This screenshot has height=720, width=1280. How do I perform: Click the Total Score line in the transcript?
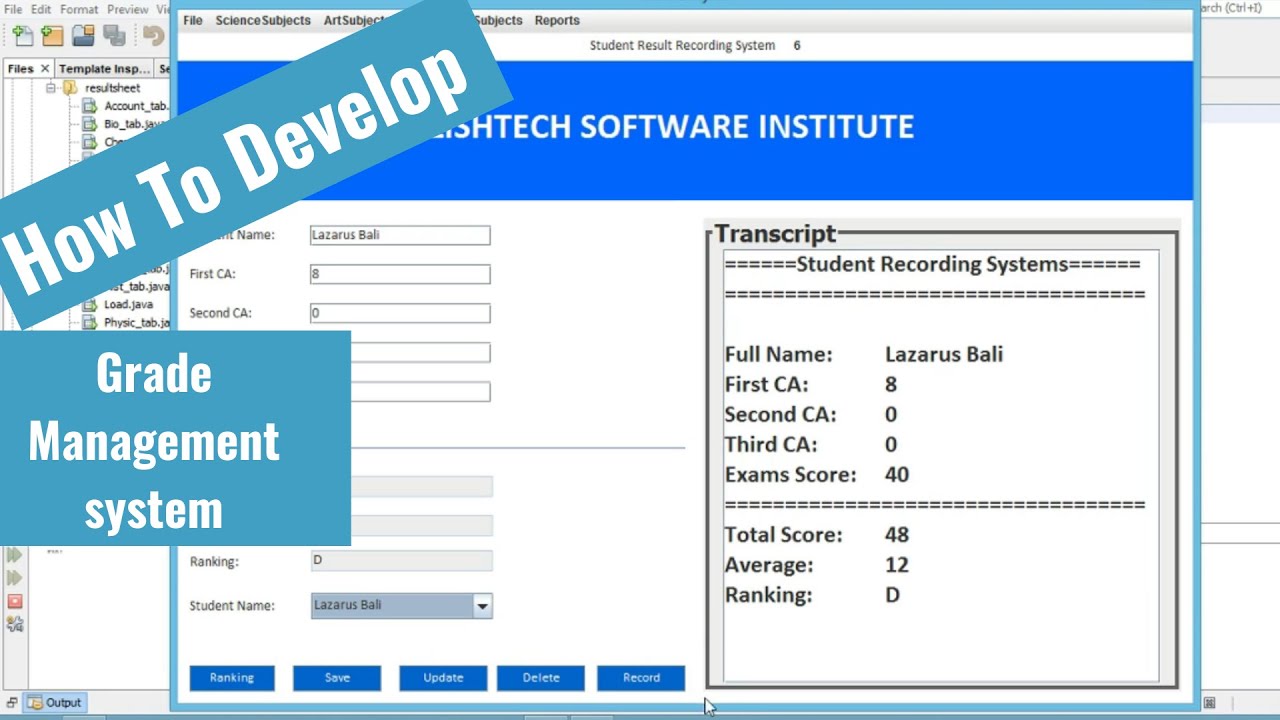click(817, 535)
